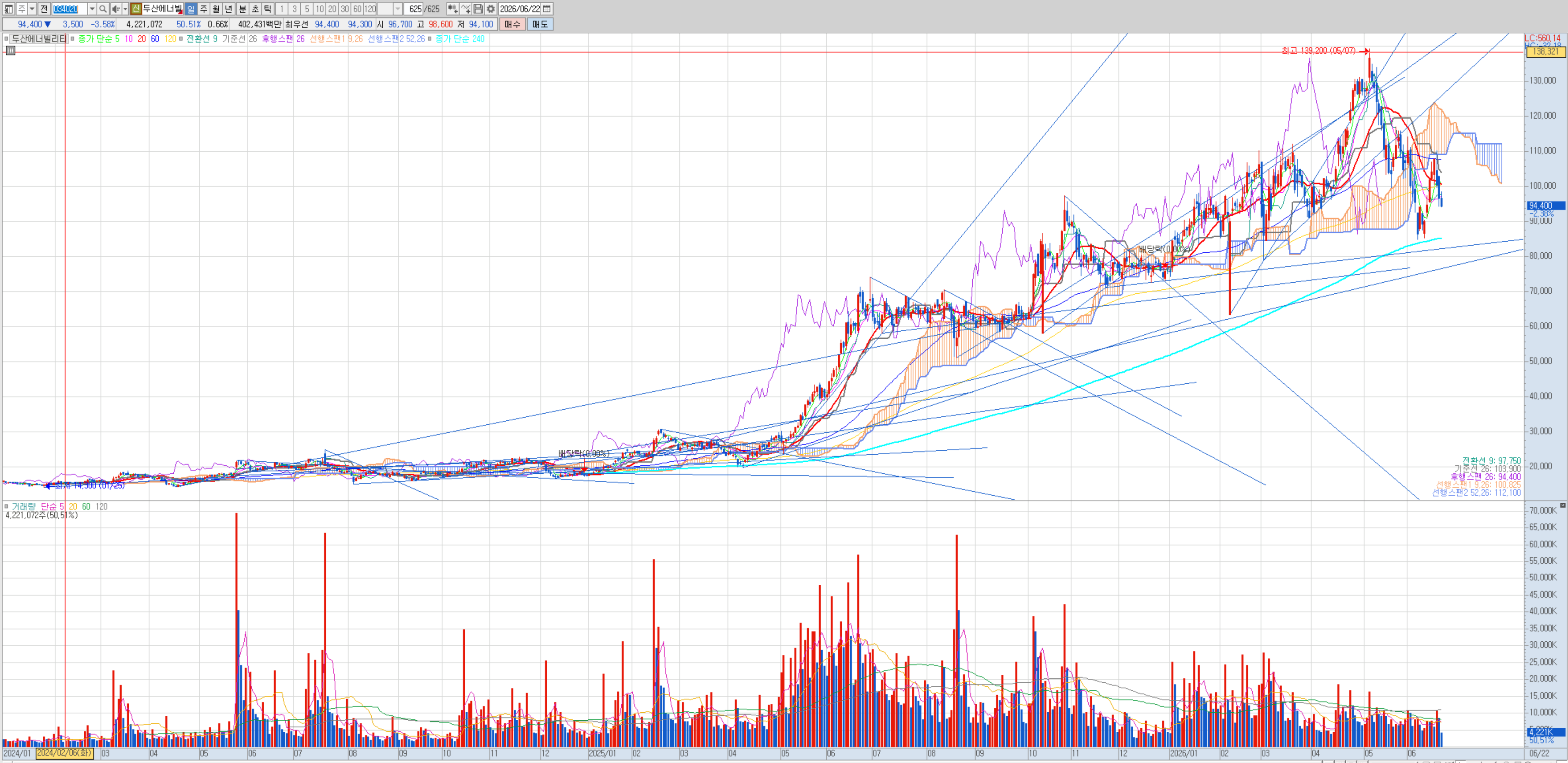The image size is (1568, 763).
Task: Click the date field 2026/06/22
Action: click(x=519, y=9)
